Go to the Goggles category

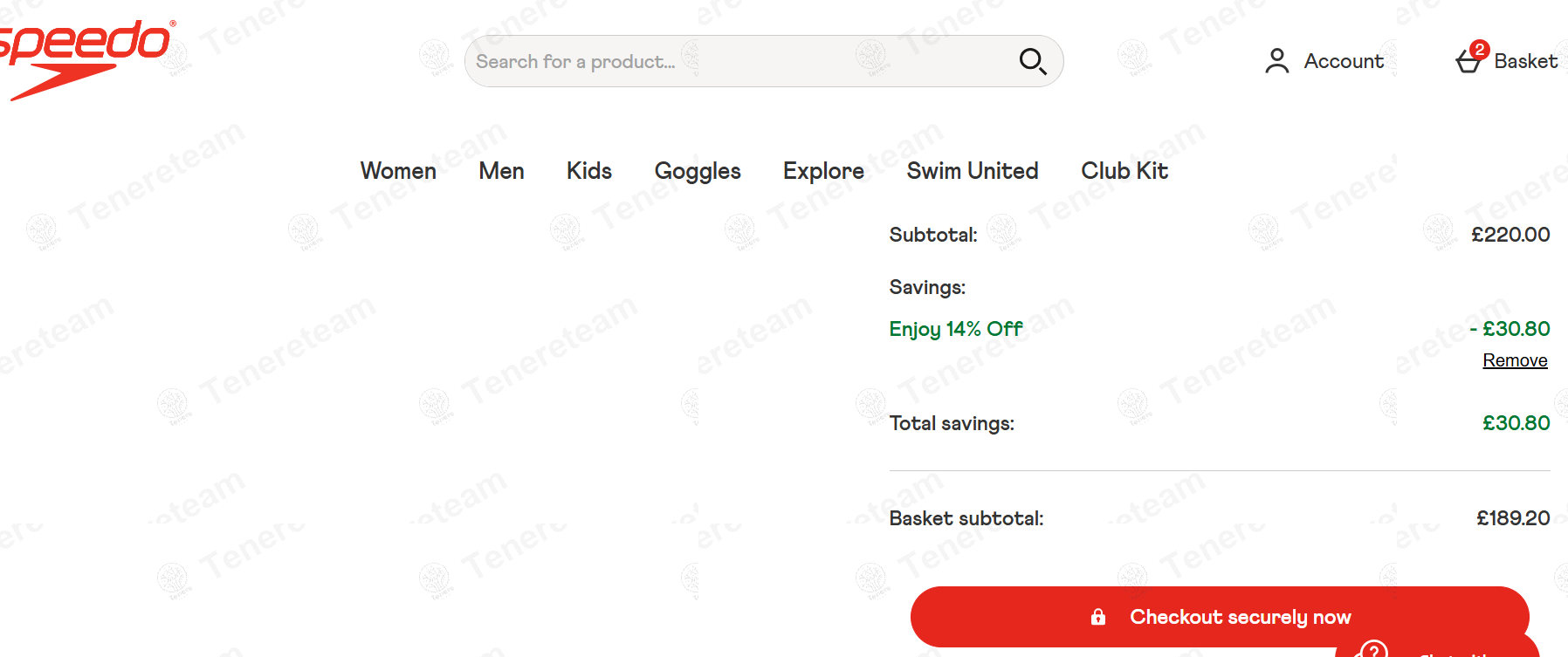click(698, 171)
